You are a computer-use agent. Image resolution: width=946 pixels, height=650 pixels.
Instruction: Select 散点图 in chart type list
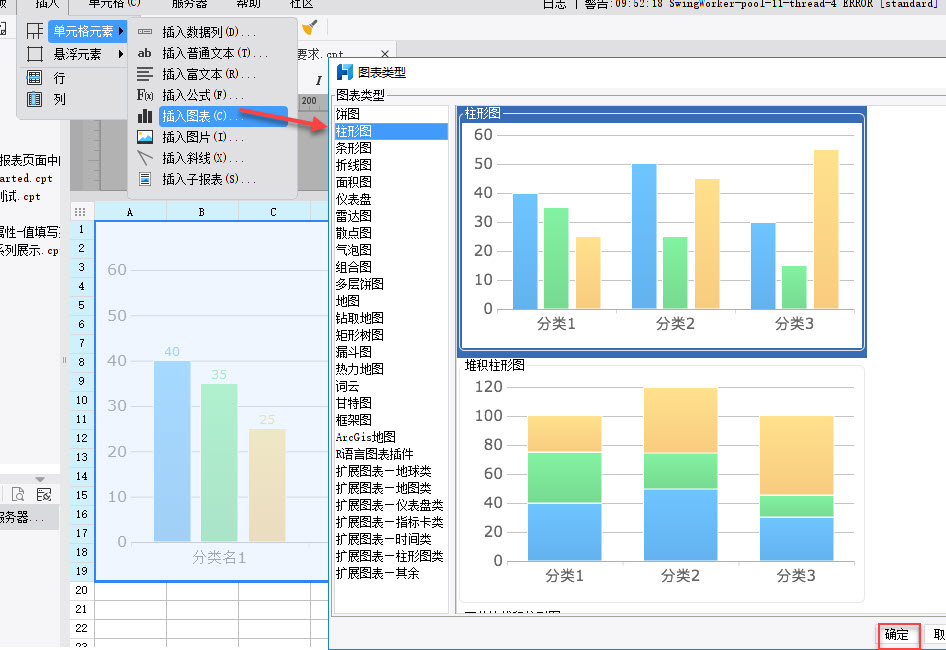click(391, 233)
